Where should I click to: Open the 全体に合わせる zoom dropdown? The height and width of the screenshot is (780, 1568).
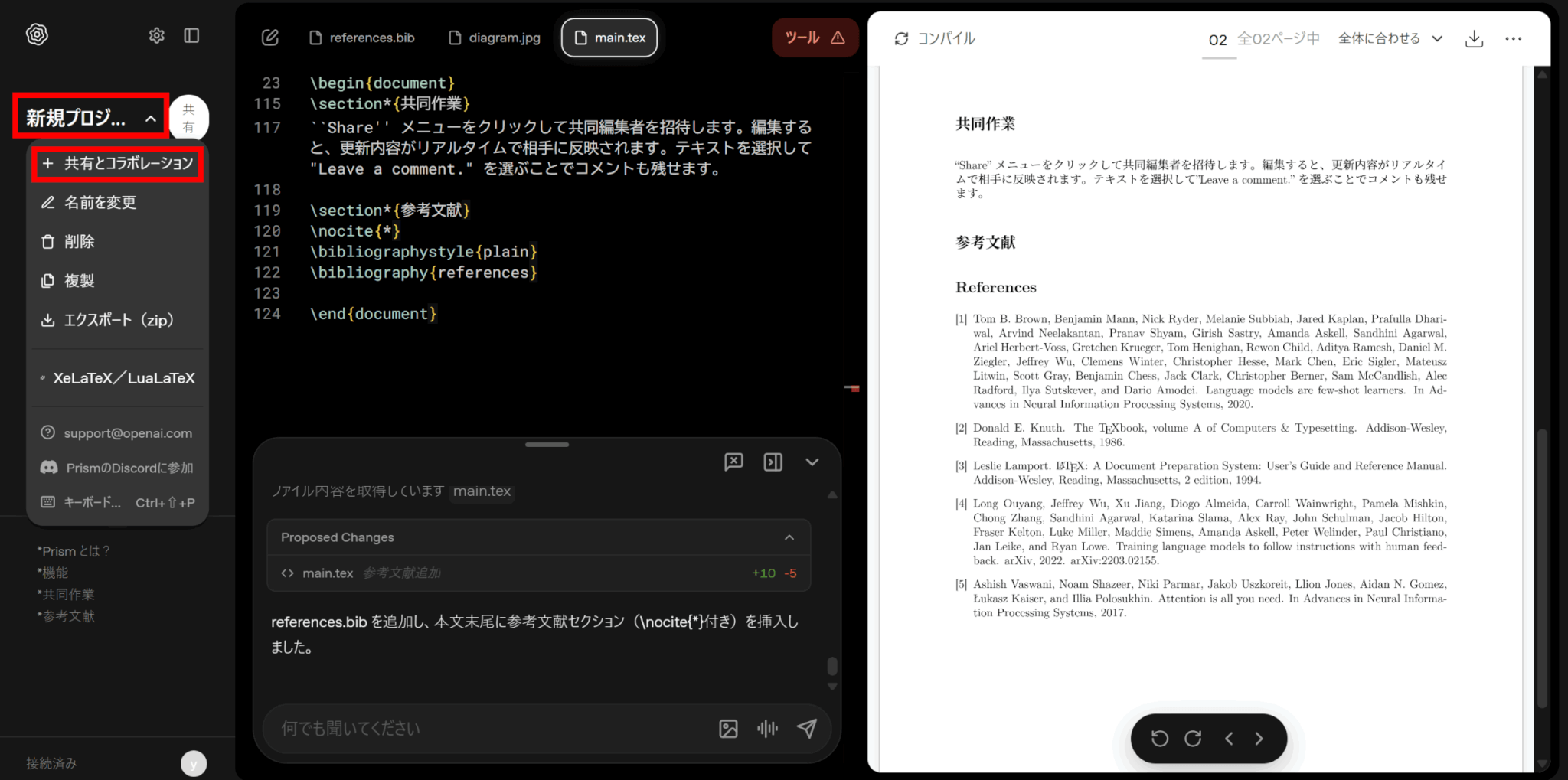[1390, 38]
